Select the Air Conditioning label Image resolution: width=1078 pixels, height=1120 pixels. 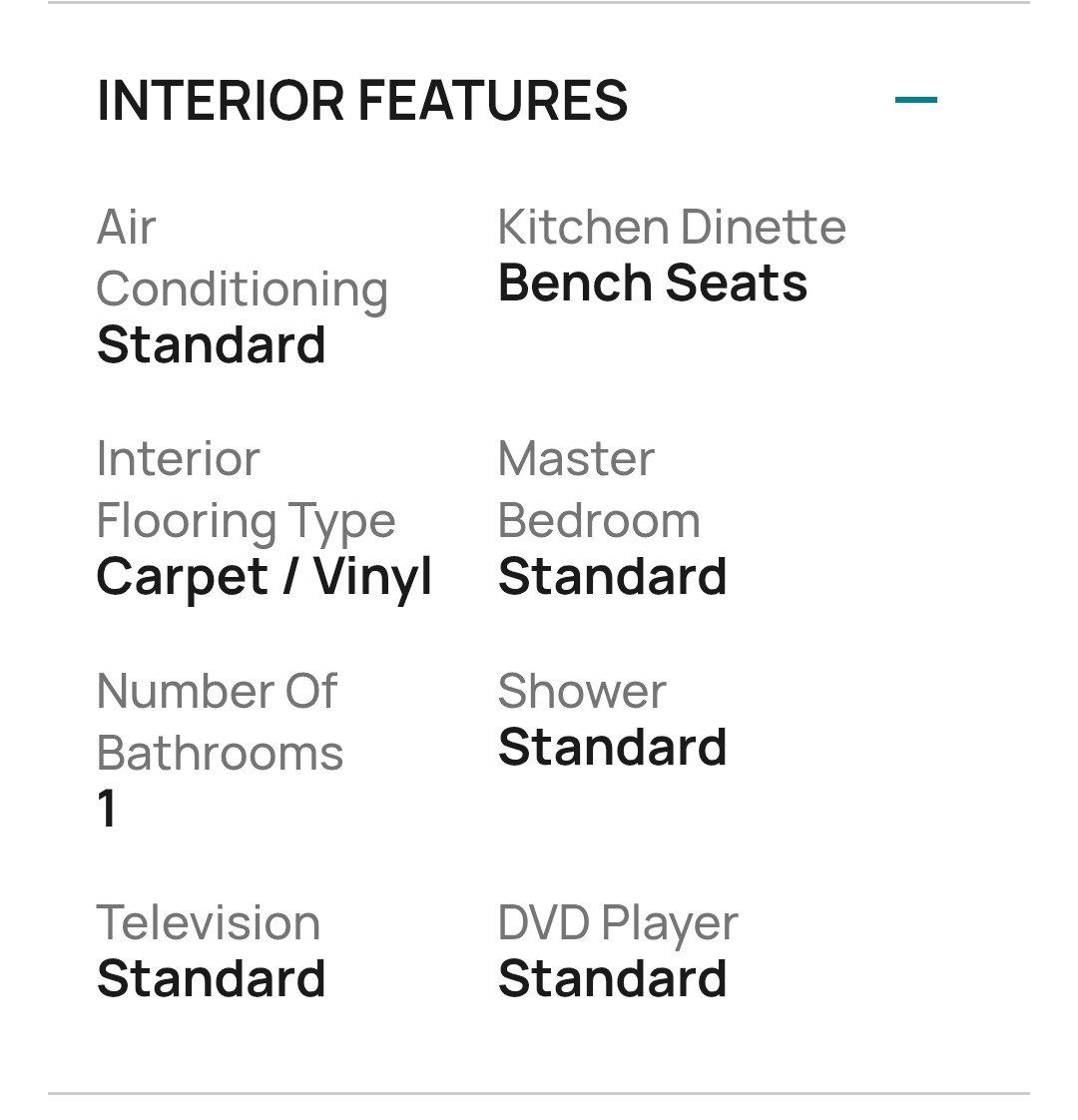243,259
